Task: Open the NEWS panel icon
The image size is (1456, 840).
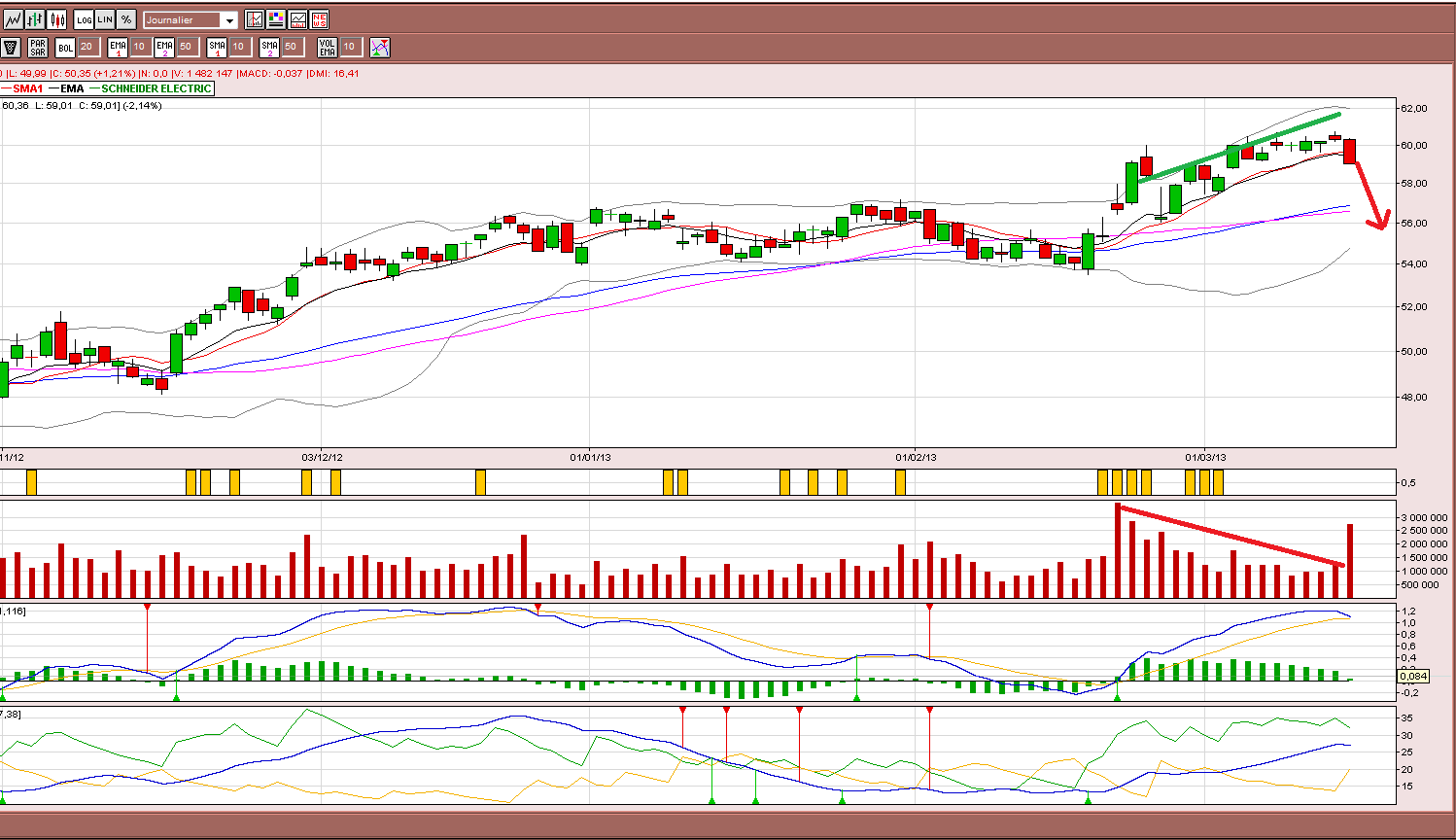Action: coord(319,19)
